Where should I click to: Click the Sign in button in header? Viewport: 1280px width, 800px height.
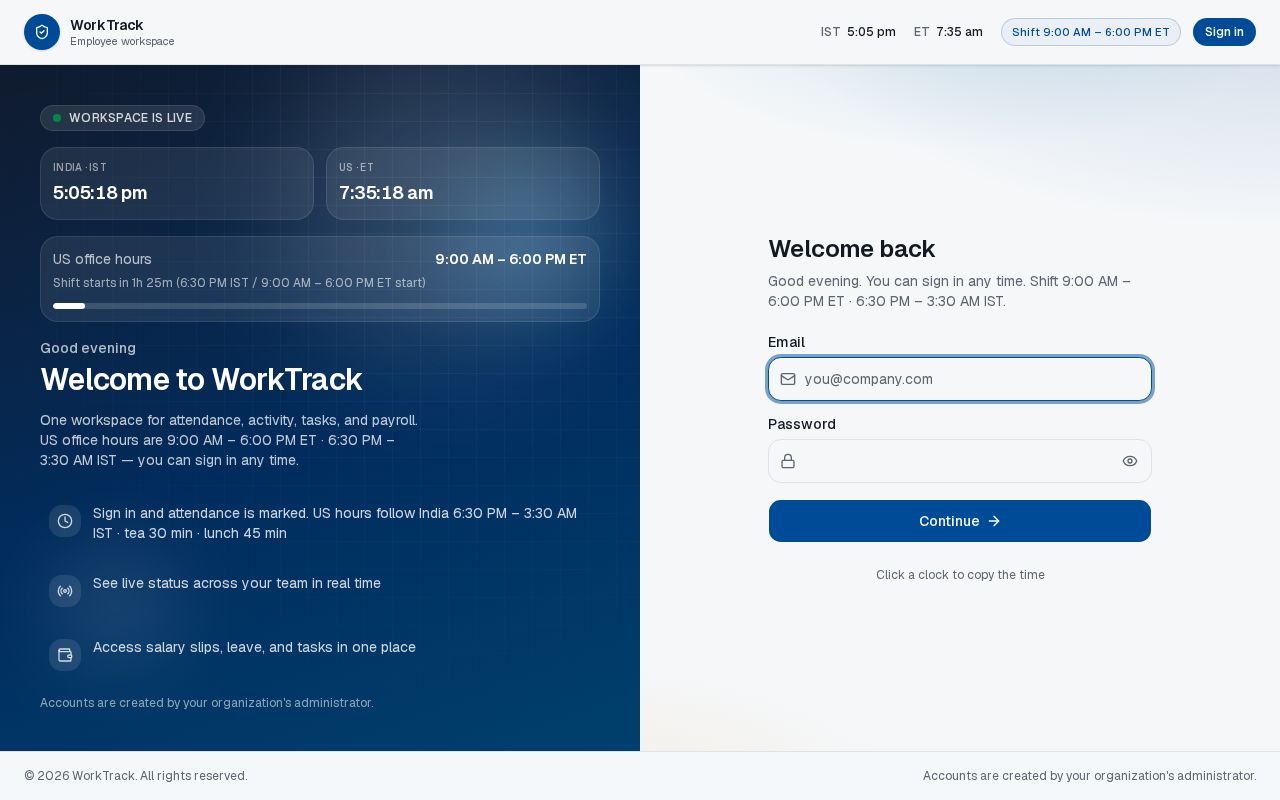coord(1224,32)
